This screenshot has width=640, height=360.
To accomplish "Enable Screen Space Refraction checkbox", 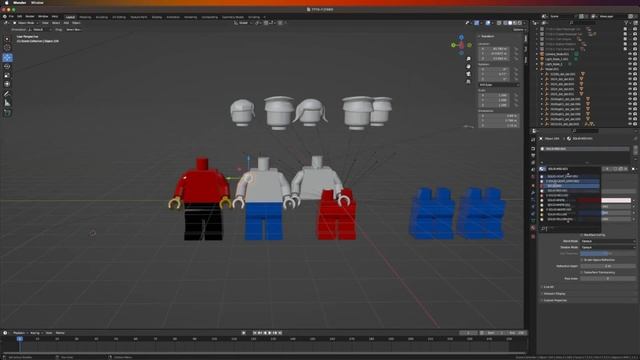I will (x=582, y=260).
